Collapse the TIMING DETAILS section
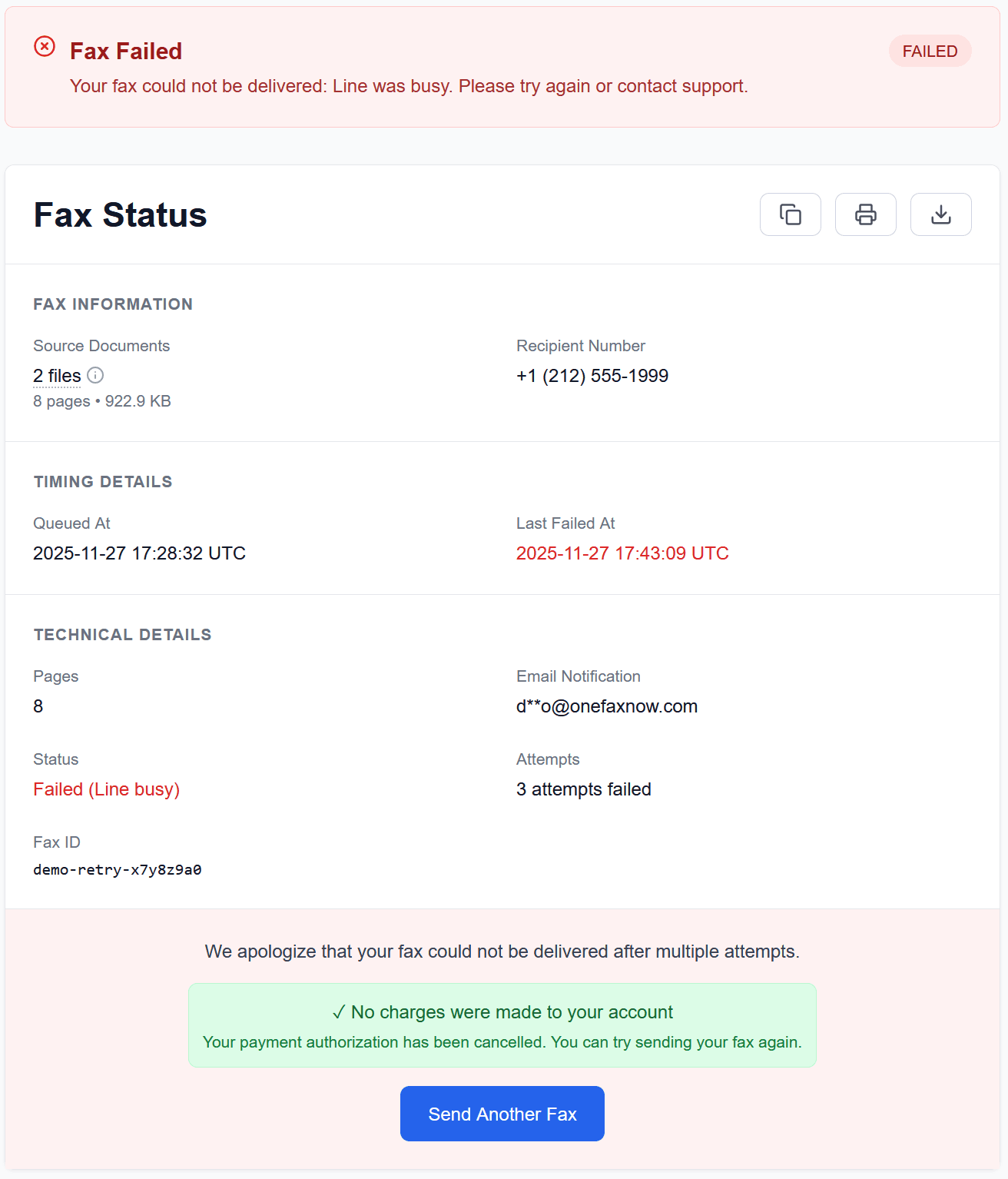Viewport: 1008px width, 1179px height. point(102,482)
